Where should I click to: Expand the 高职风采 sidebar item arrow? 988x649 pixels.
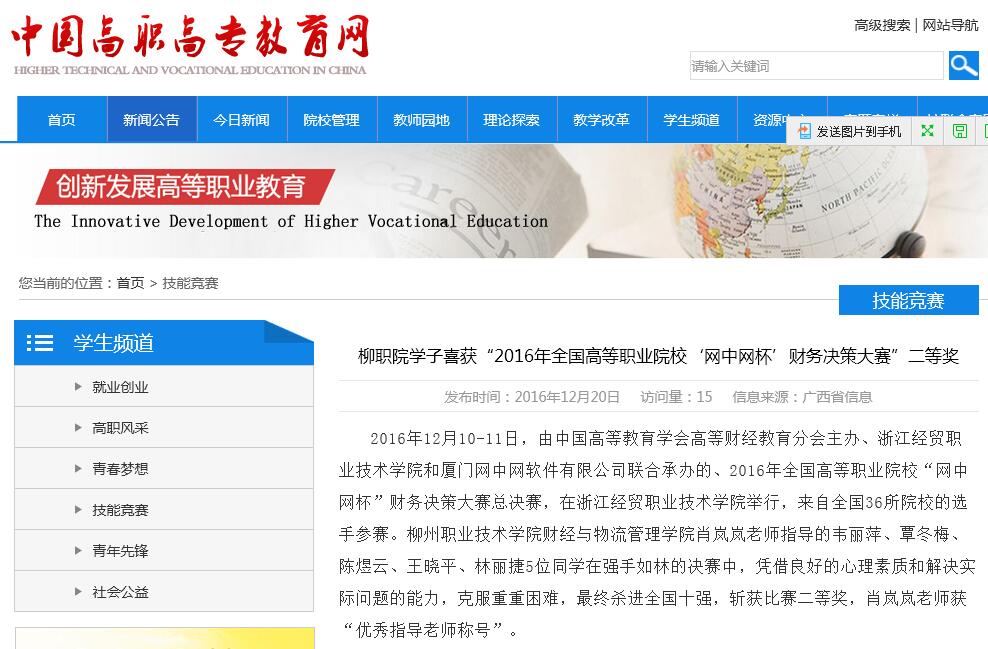pyautogui.click(x=78, y=428)
